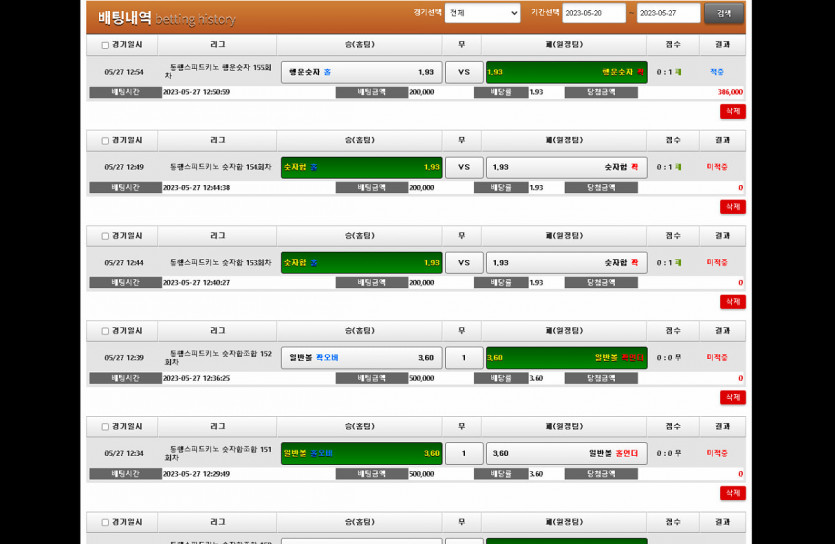Enable the 경기일시 checkbox for the 151회차 bet
The image size is (835, 544).
[105, 427]
